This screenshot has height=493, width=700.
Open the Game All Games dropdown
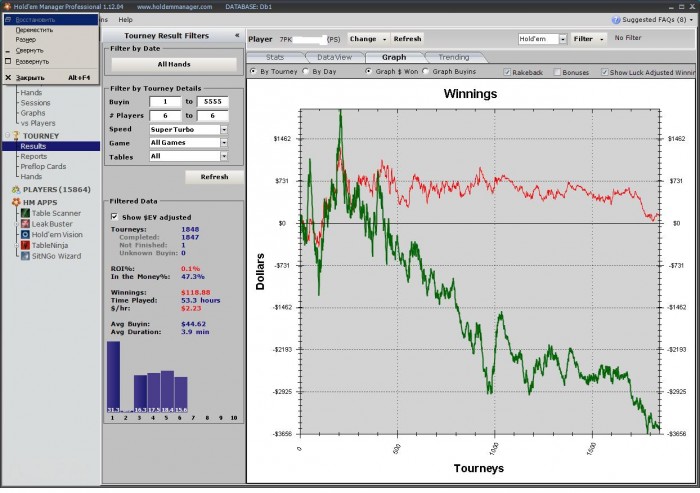pyautogui.click(x=224, y=143)
